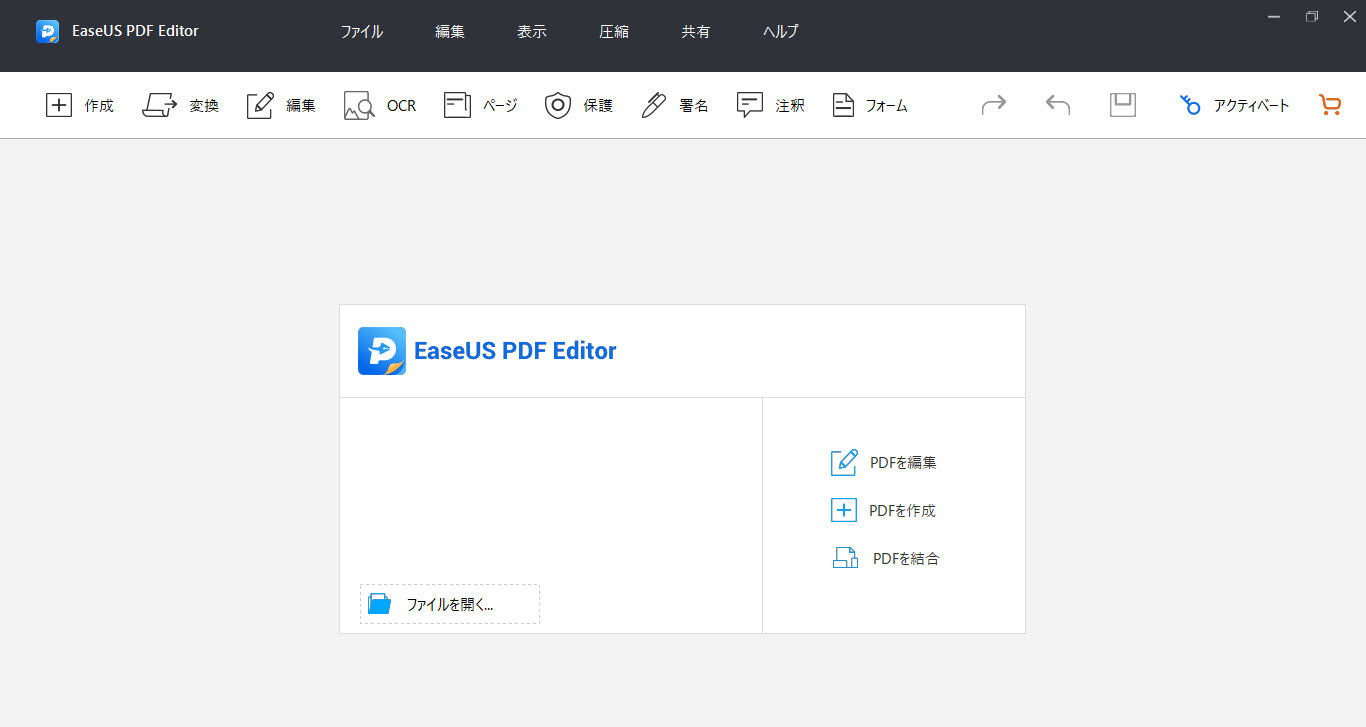This screenshot has height=727, width=1366.
Task: Click the アクティベート key button
Action: [1234, 105]
